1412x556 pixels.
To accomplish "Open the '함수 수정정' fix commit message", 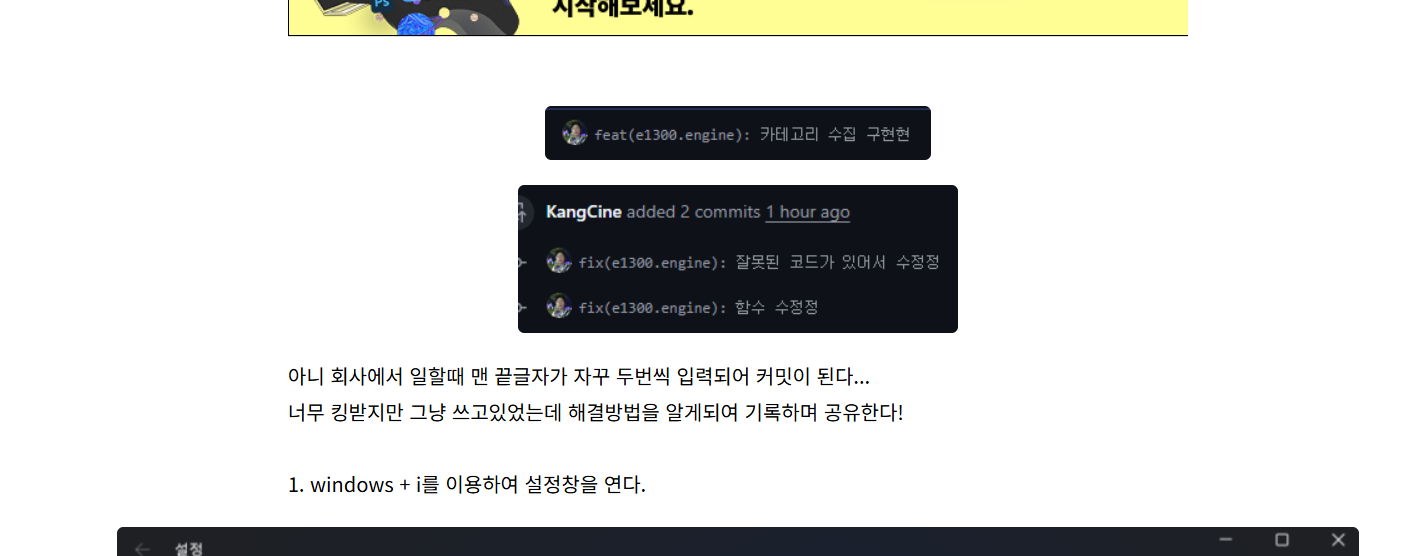I will pyautogui.click(x=698, y=307).
